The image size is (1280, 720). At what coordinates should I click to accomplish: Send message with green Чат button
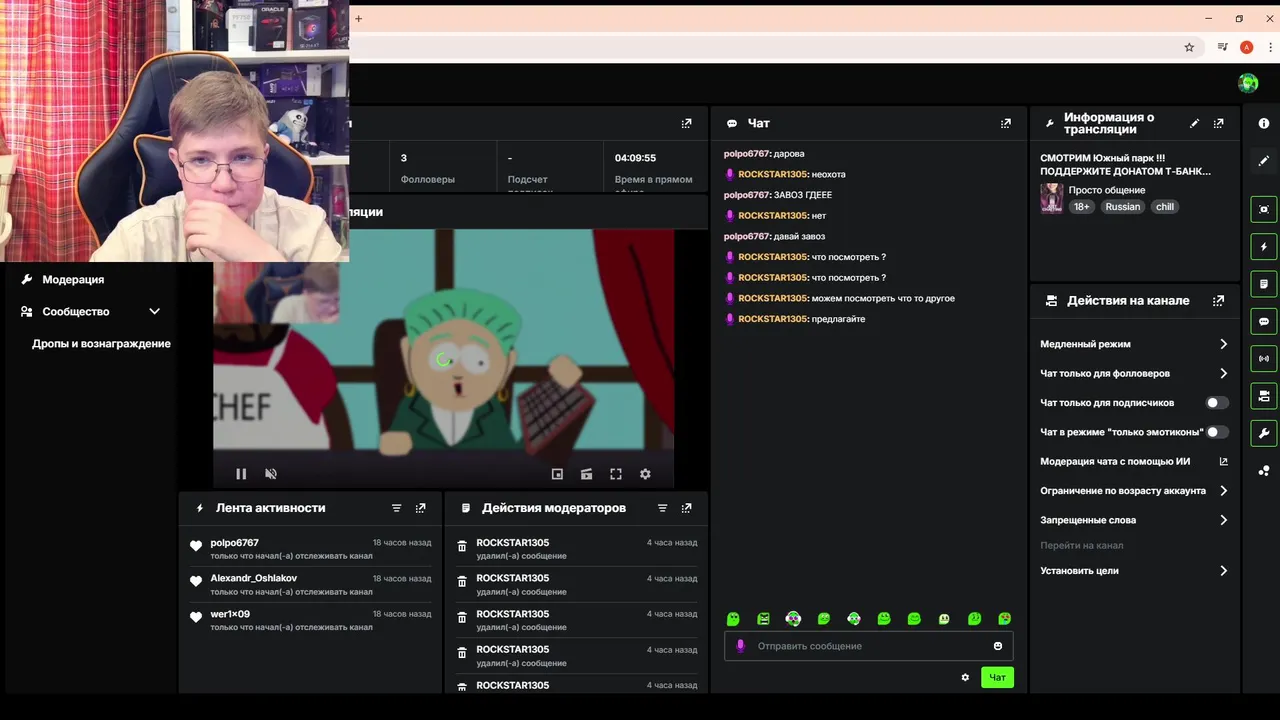[997, 677]
